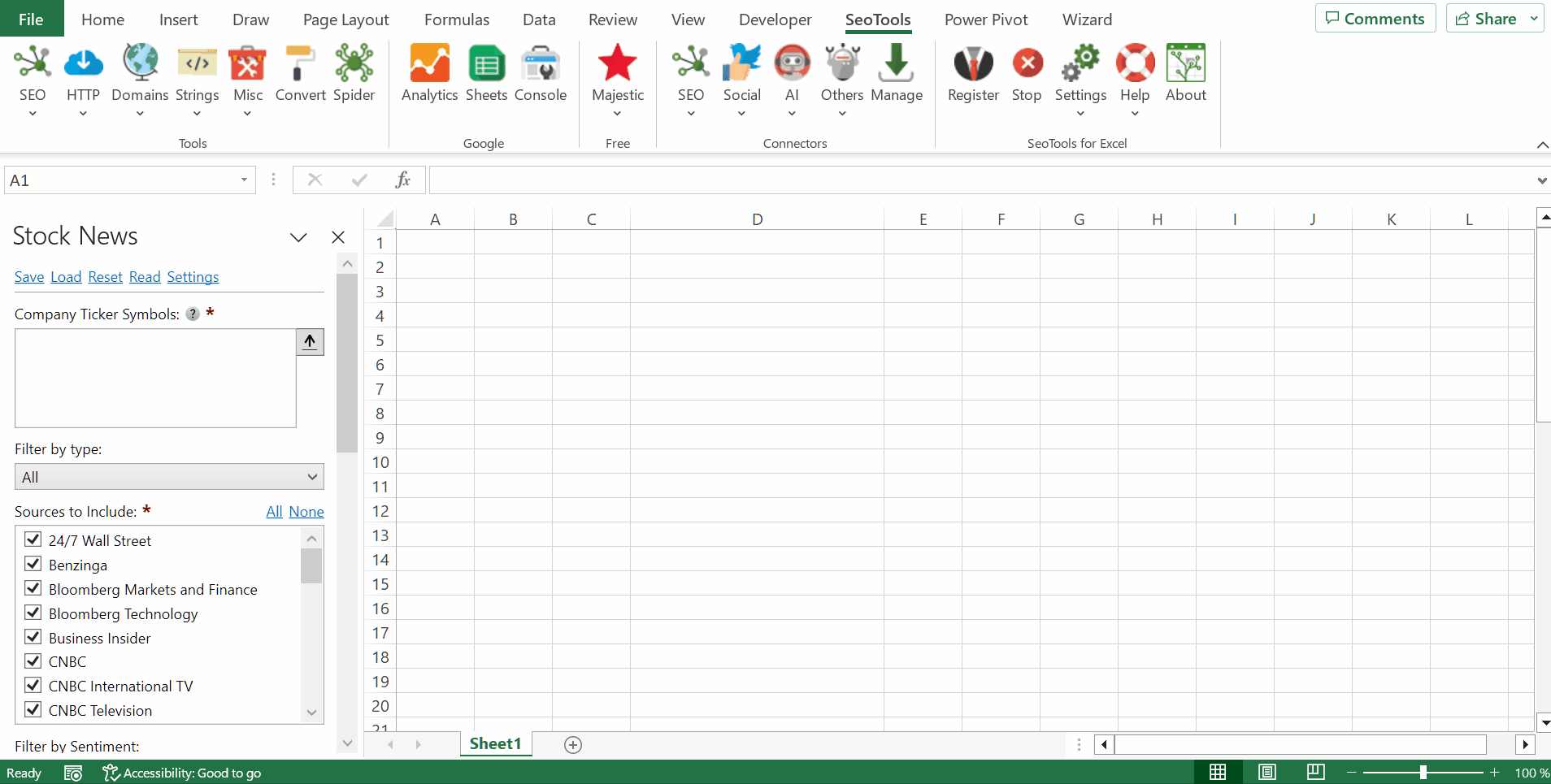This screenshot has width=1551, height=784.
Task: Open the SEO connectors icon in Connectors group
Action: tap(691, 63)
